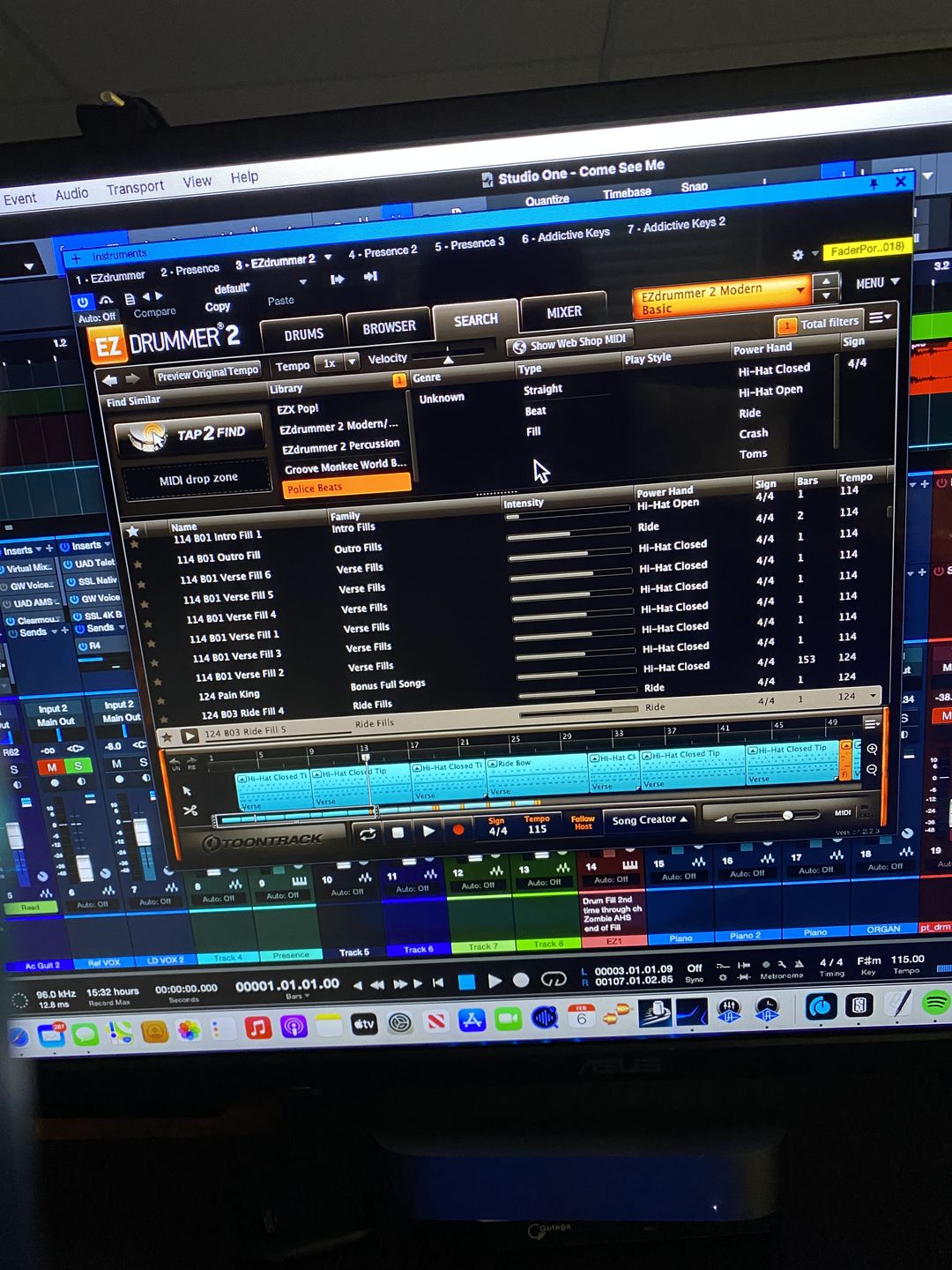Zoom in on the EZdrummer song track
This screenshot has width=952, height=1270.
tap(872, 750)
